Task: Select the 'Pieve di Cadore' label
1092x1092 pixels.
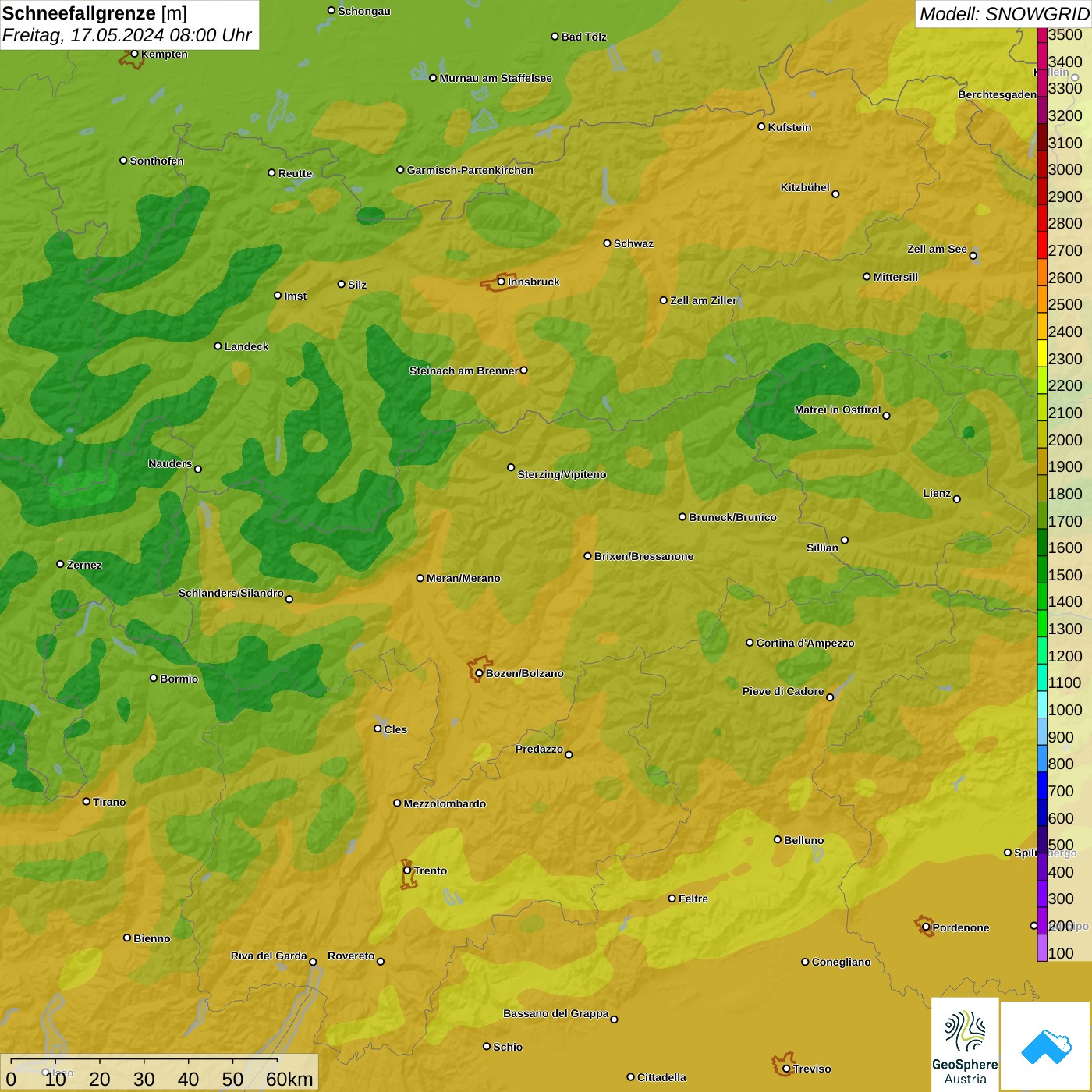Action: tap(783, 691)
